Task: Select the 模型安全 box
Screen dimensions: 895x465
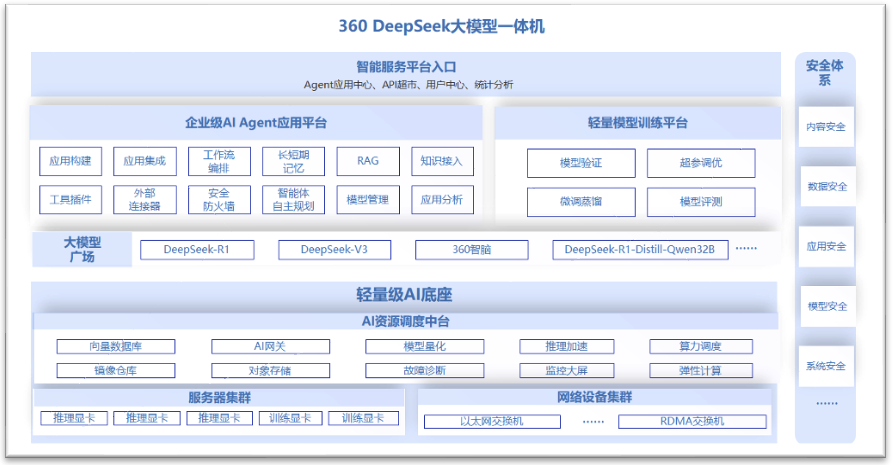Action: (x=827, y=306)
